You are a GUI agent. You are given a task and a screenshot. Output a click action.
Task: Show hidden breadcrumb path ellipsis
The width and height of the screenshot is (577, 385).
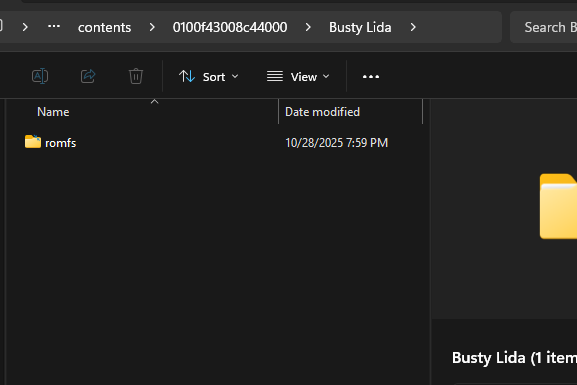click(x=54, y=26)
